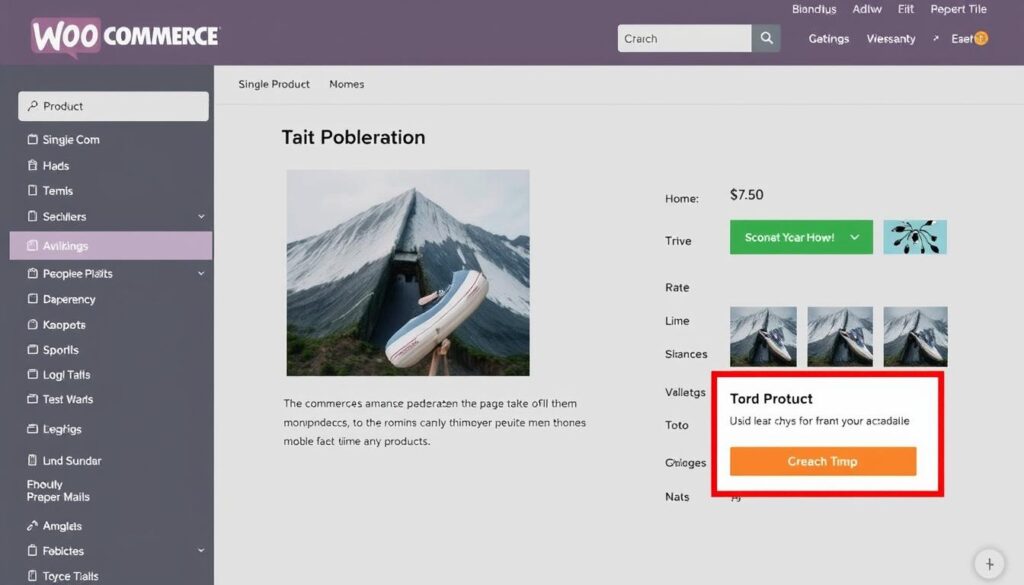Click the Amglats sidebar icon
Viewport: 1024px width, 585px height.
click(32, 526)
